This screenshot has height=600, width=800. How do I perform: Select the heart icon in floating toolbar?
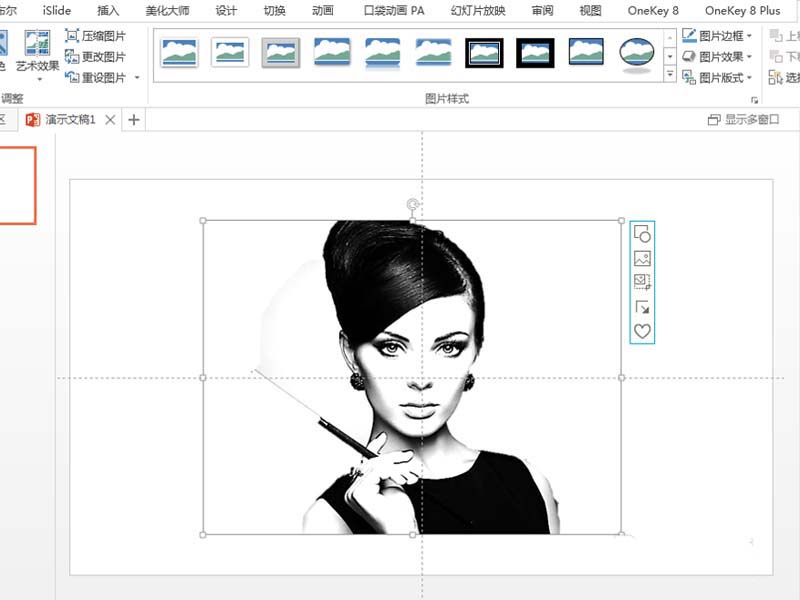pos(642,331)
